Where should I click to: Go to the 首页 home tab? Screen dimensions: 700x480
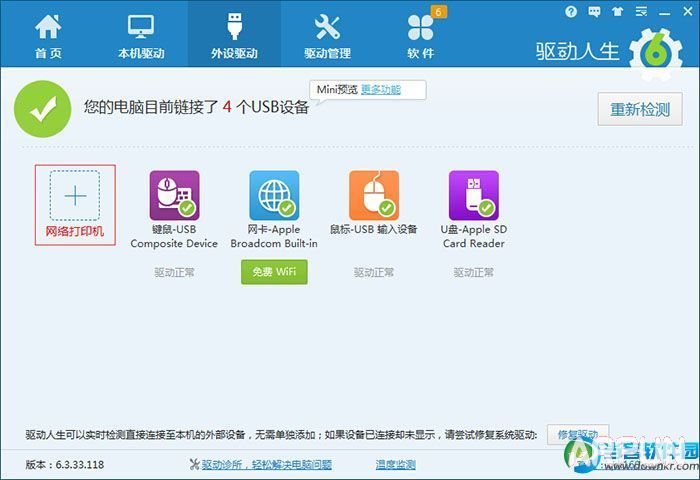coord(47,35)
